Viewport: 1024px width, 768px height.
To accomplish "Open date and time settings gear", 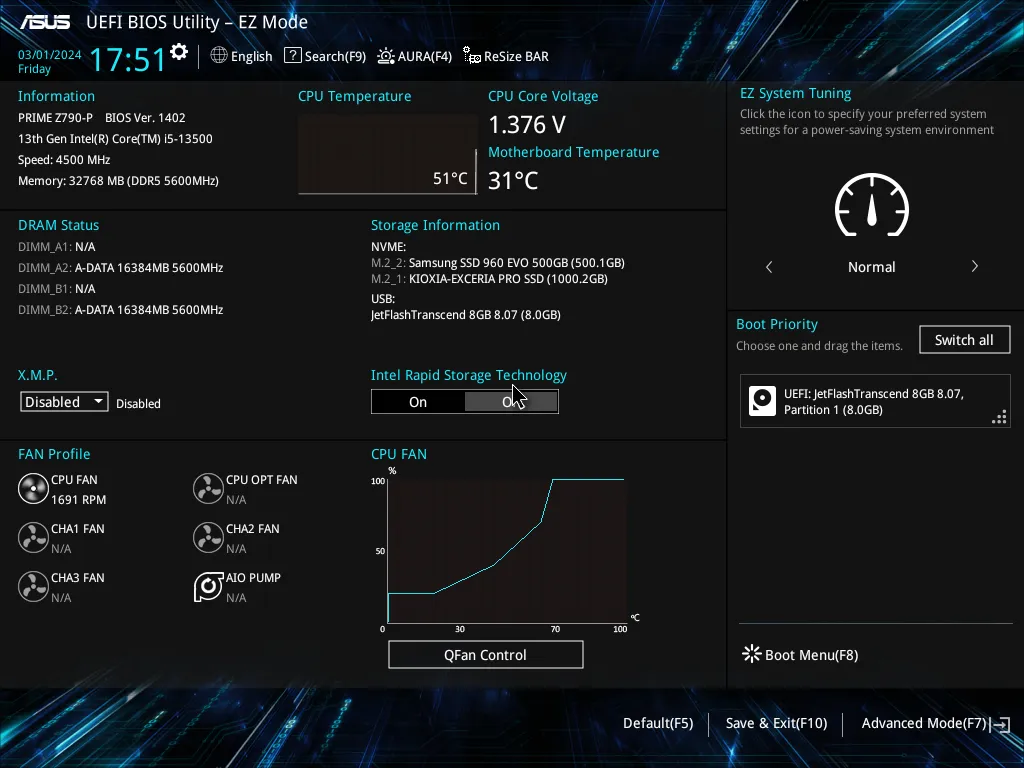I will click(179, 52).
